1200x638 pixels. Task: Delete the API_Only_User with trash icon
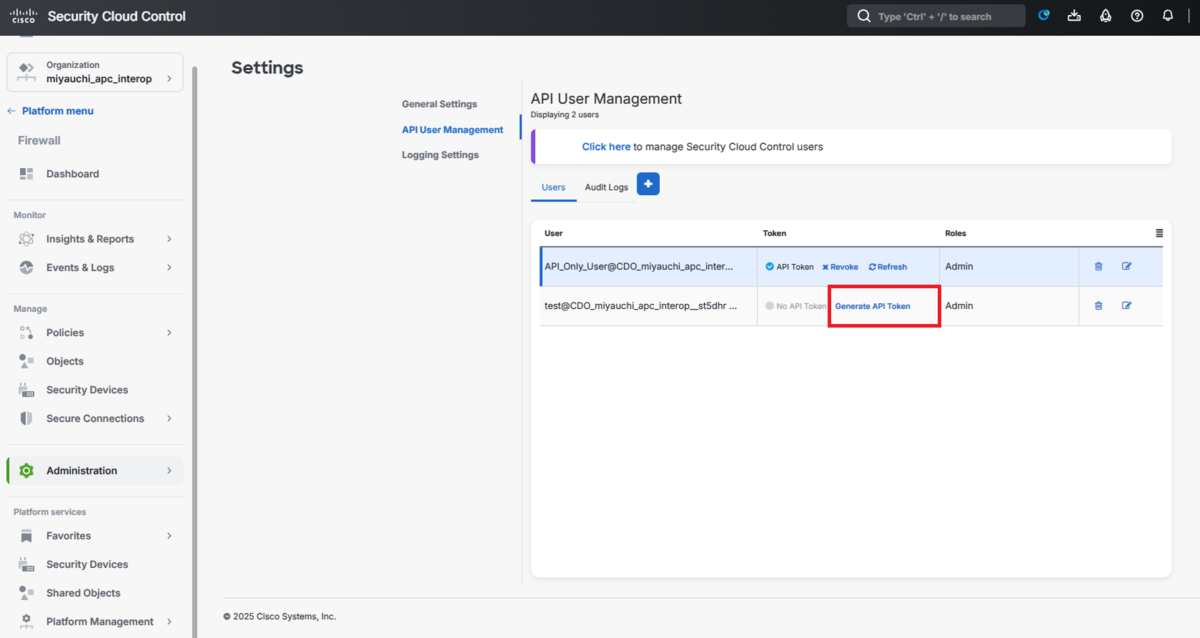tap(1098, 267)
